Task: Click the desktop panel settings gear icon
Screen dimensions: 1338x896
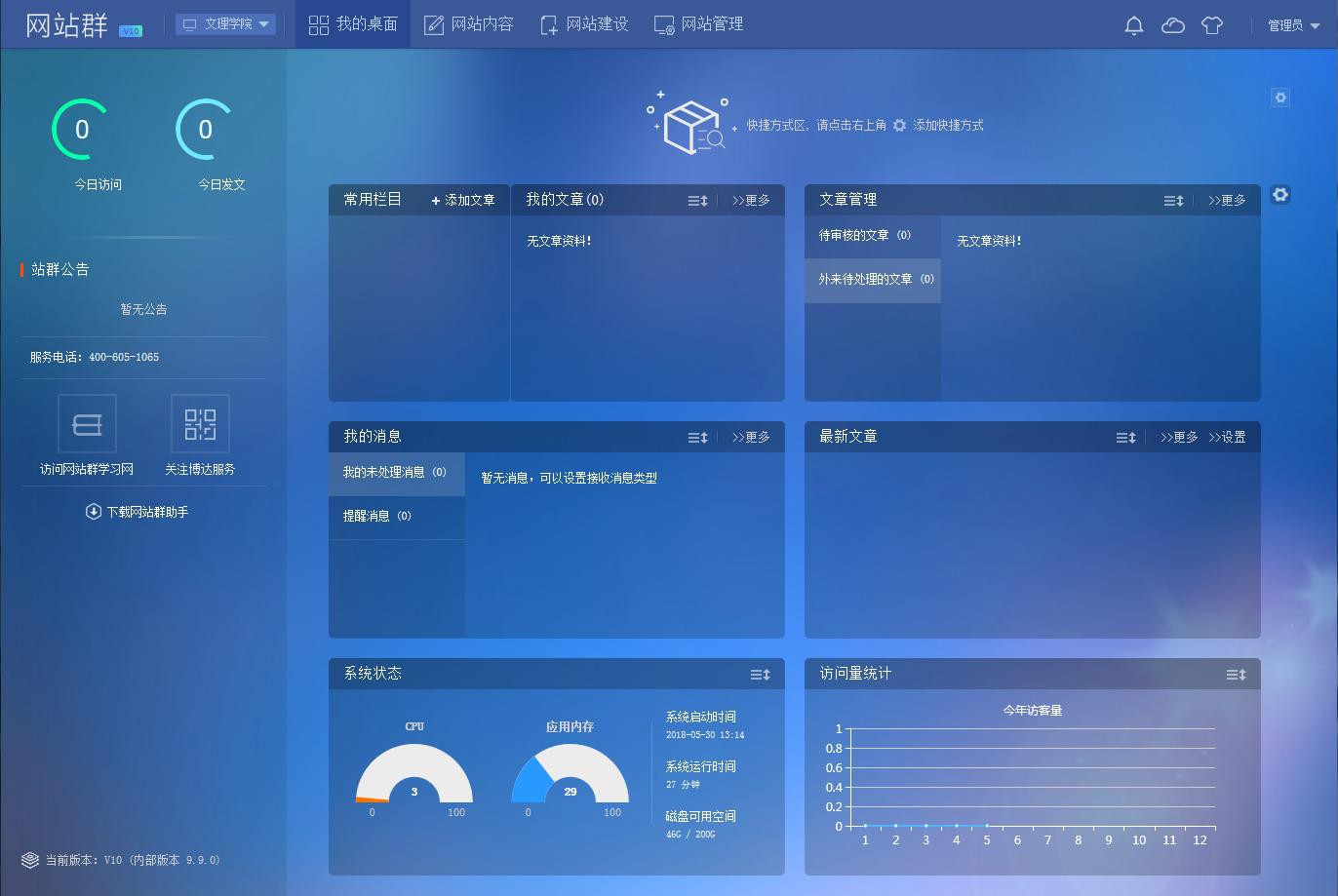Action: tap(1280, 195)
